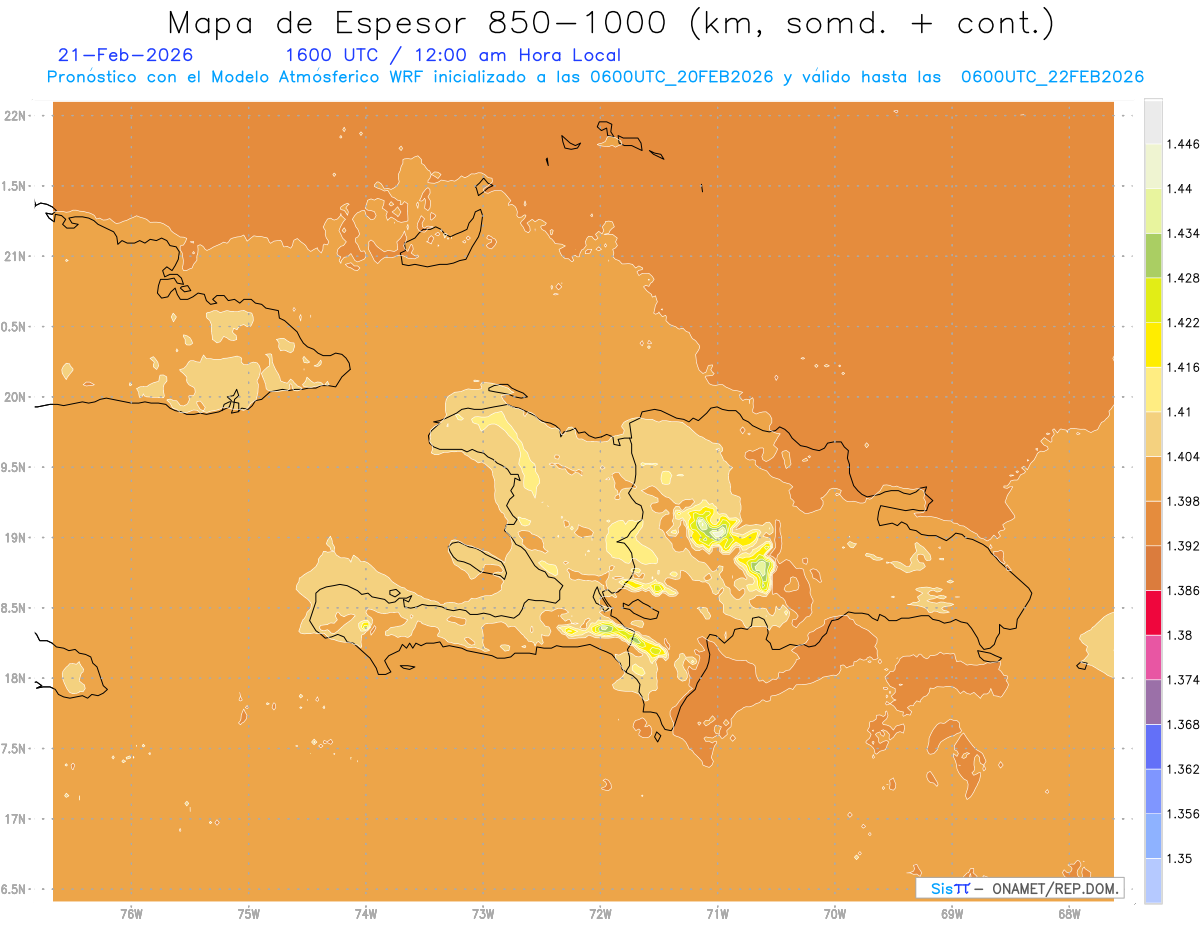
Task: Pick the lime swatch between 1.422 and 1.428
Action: pos(1153,300)
